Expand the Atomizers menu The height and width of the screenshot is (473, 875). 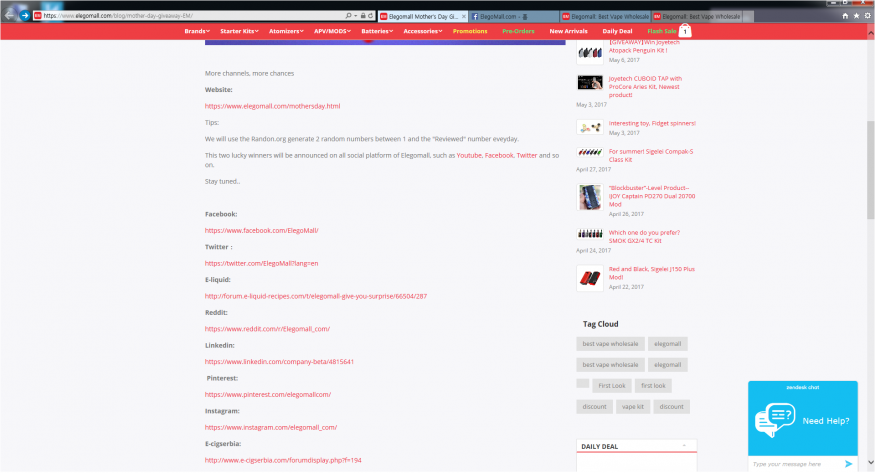click(x=286, y=31)
